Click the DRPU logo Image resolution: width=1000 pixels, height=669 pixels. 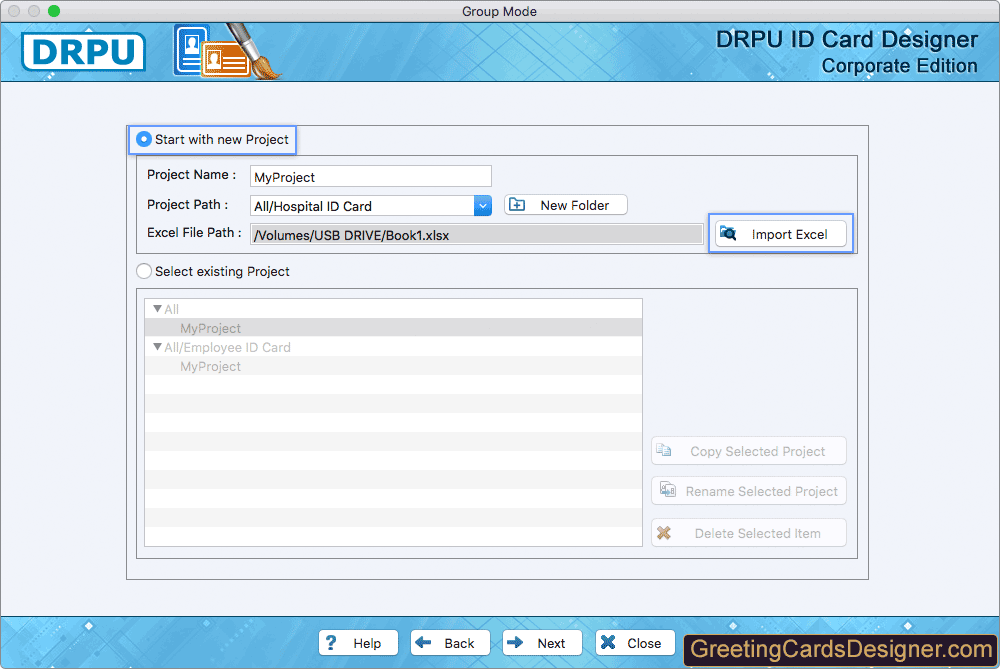pyautogui.click(x=84, y=52)
